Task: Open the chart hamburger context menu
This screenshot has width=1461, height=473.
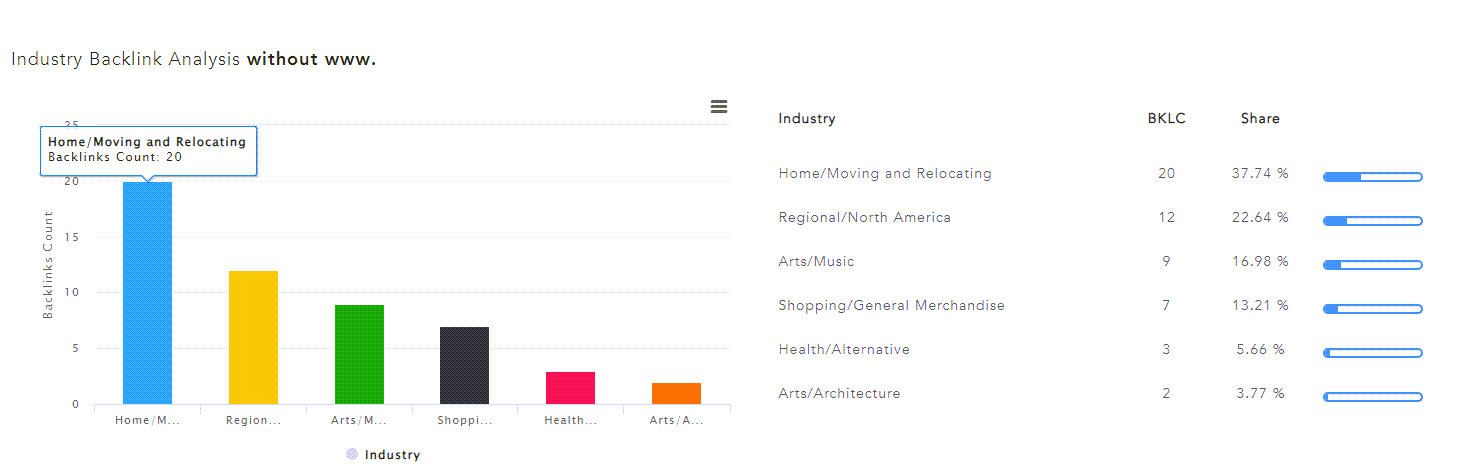Action: pyautogui.click(x=718, y=107)
